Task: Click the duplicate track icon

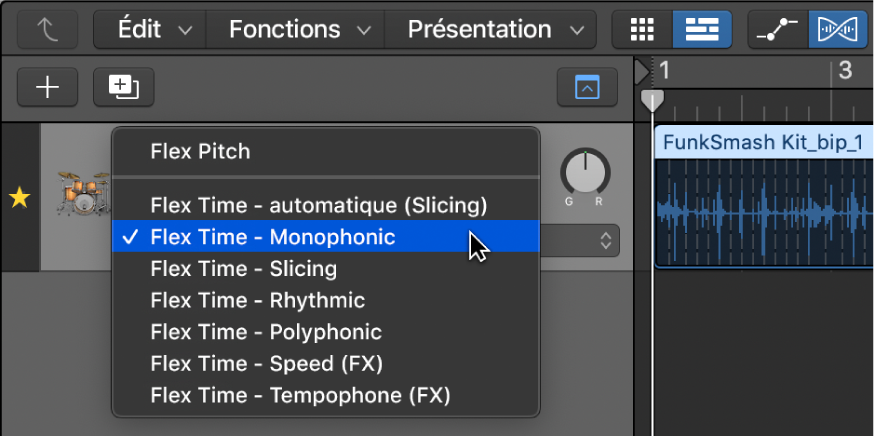Action: click(124, 87)
